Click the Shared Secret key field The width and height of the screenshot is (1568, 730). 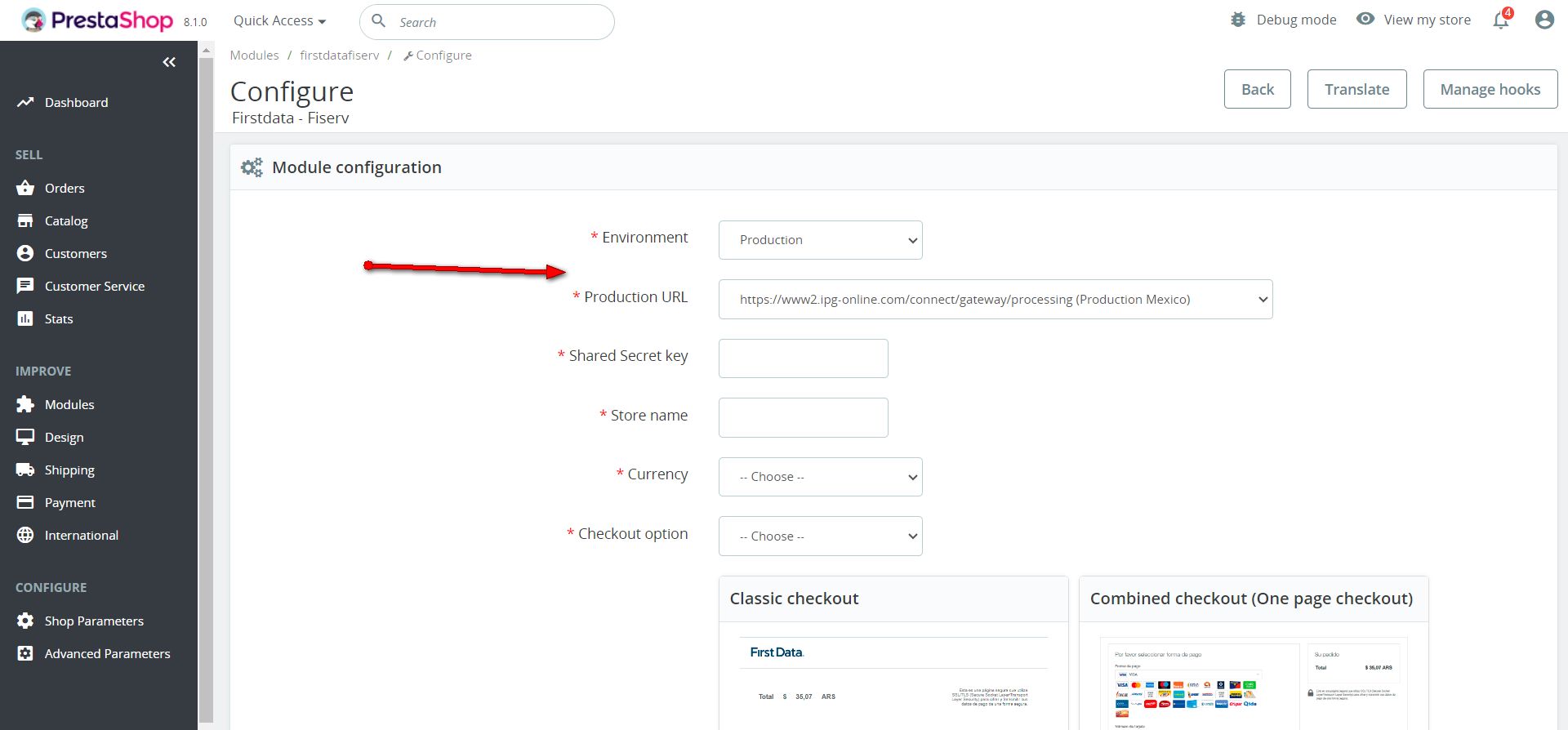tap(803, 358)
